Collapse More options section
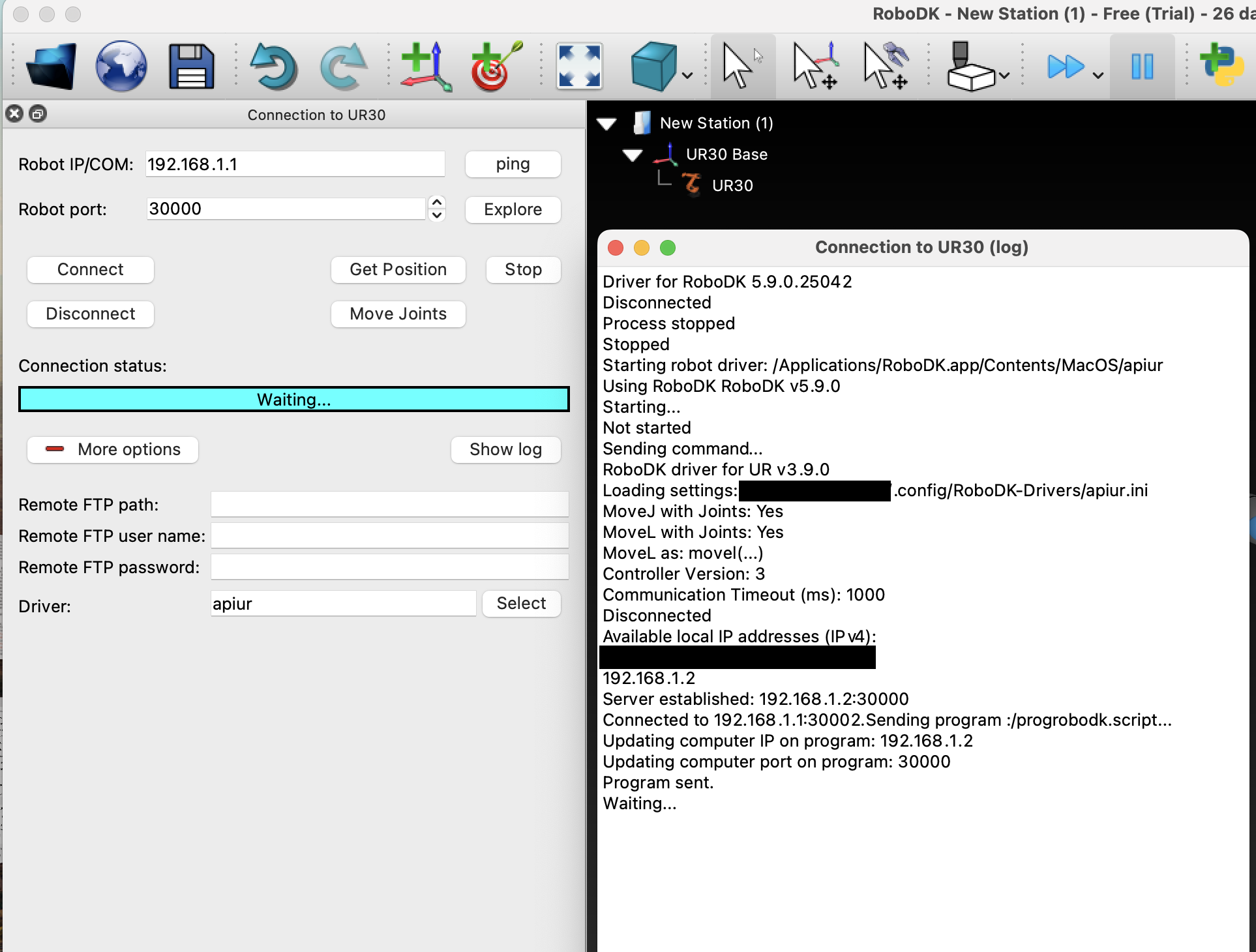Image resolution: width=1256 pixels, height=952 pixels. pos(113,450)
